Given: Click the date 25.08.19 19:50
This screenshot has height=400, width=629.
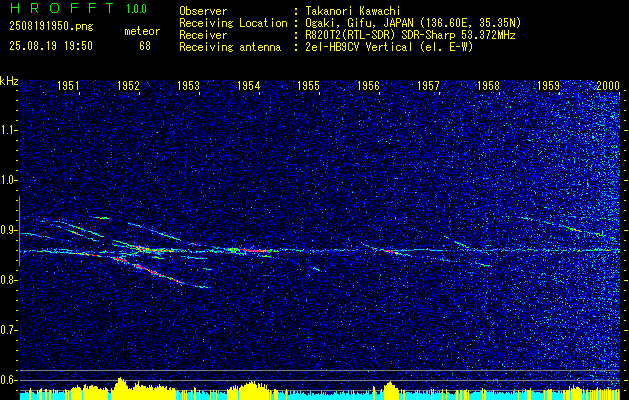Looking at the screenshot, I should (x=51, y=46).
